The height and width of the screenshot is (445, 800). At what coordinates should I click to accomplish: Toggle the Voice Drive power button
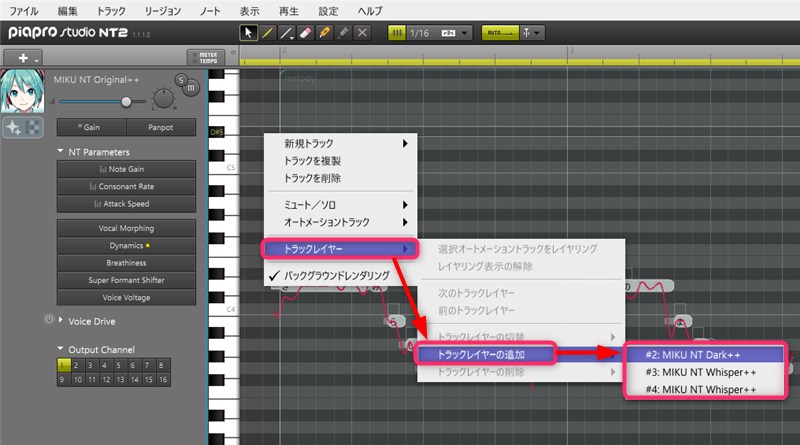coord(49,319)
